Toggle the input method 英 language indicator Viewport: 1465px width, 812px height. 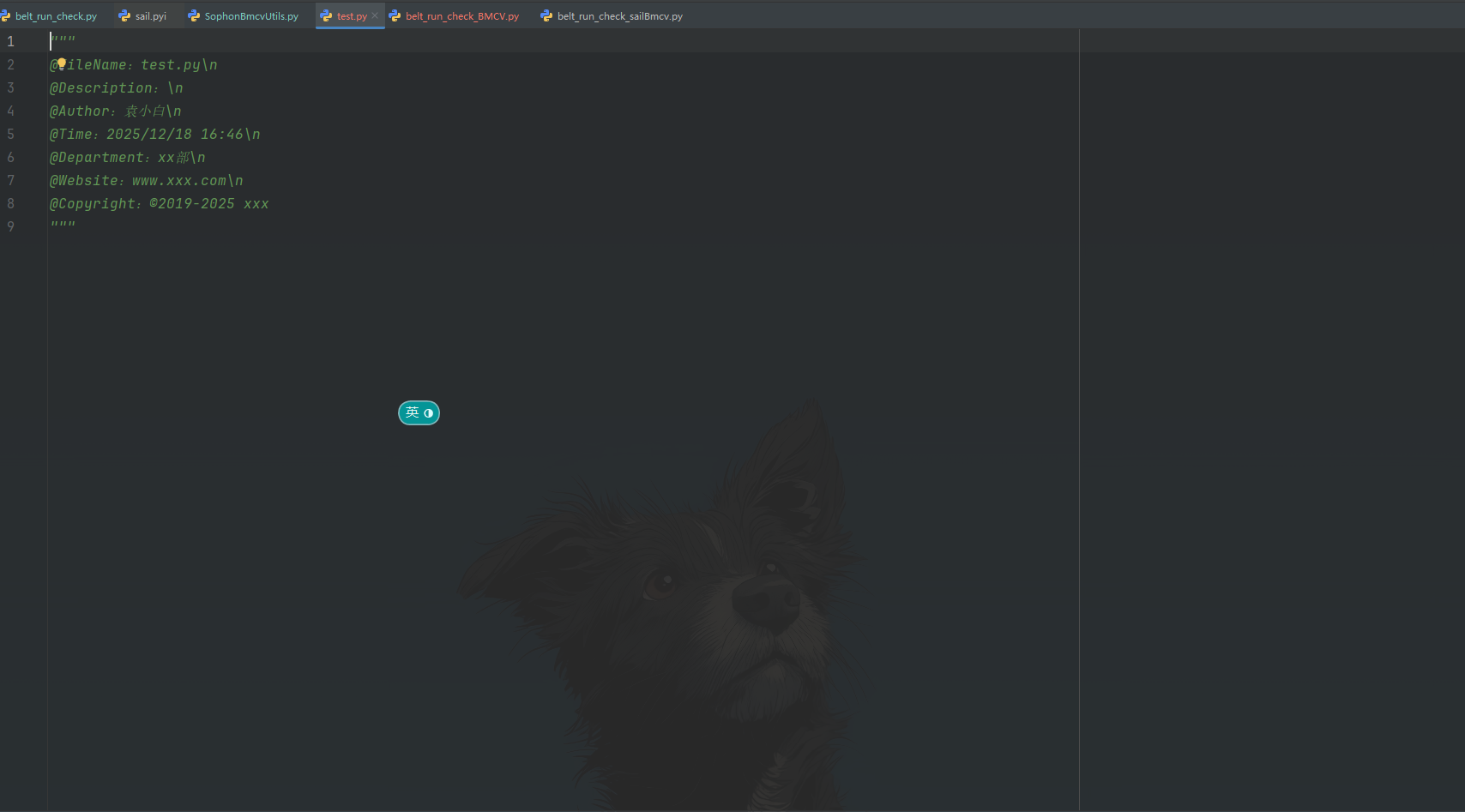(413, 412)
